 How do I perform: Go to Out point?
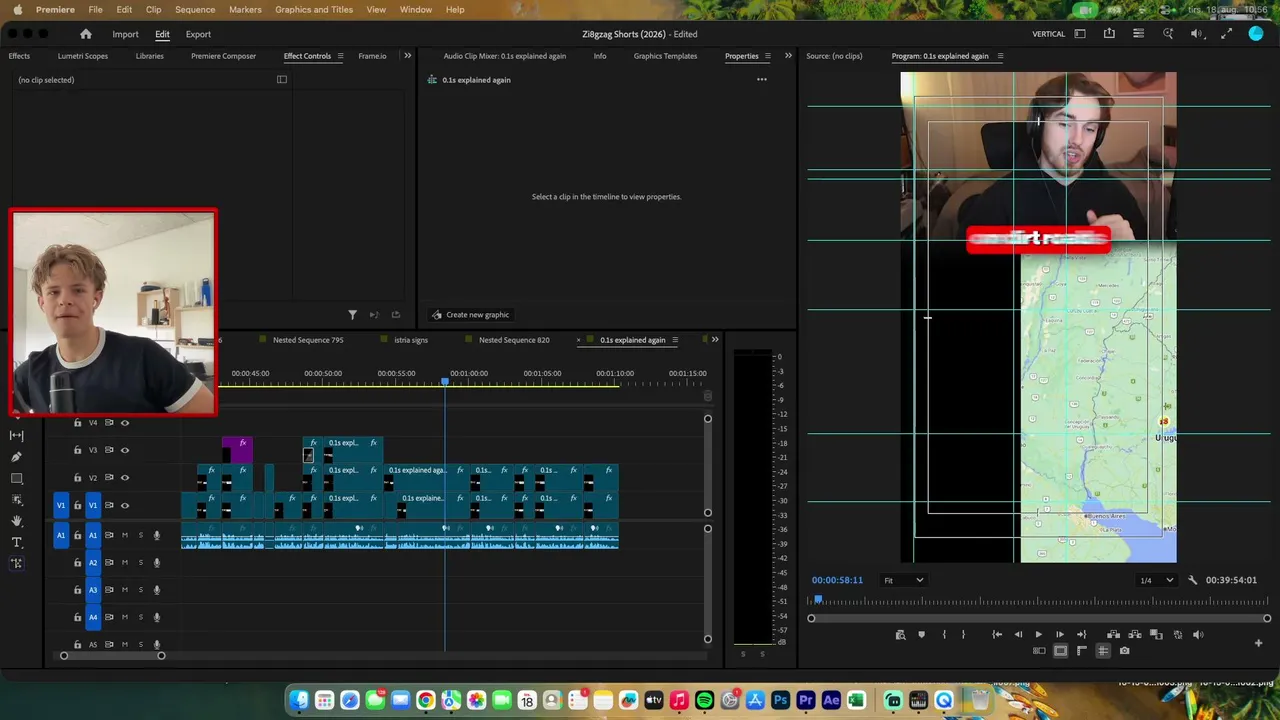1081,634
